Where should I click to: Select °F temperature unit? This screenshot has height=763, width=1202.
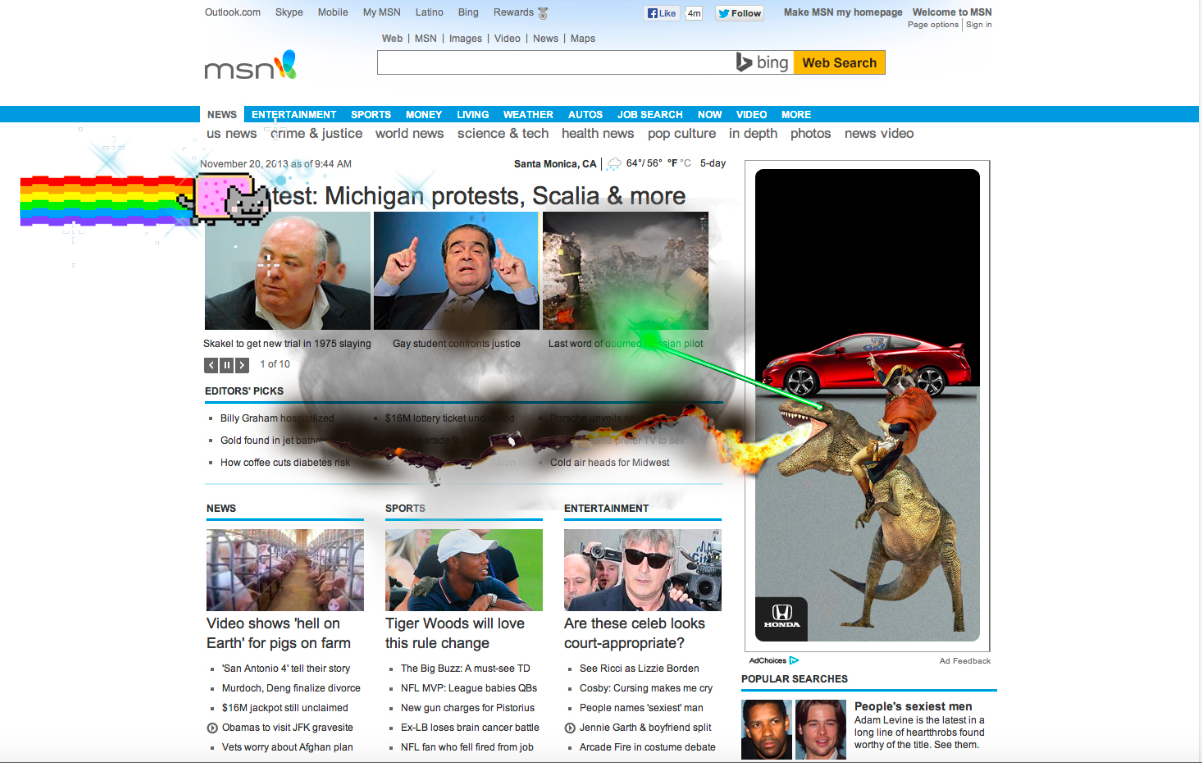[x=672, y=163]
